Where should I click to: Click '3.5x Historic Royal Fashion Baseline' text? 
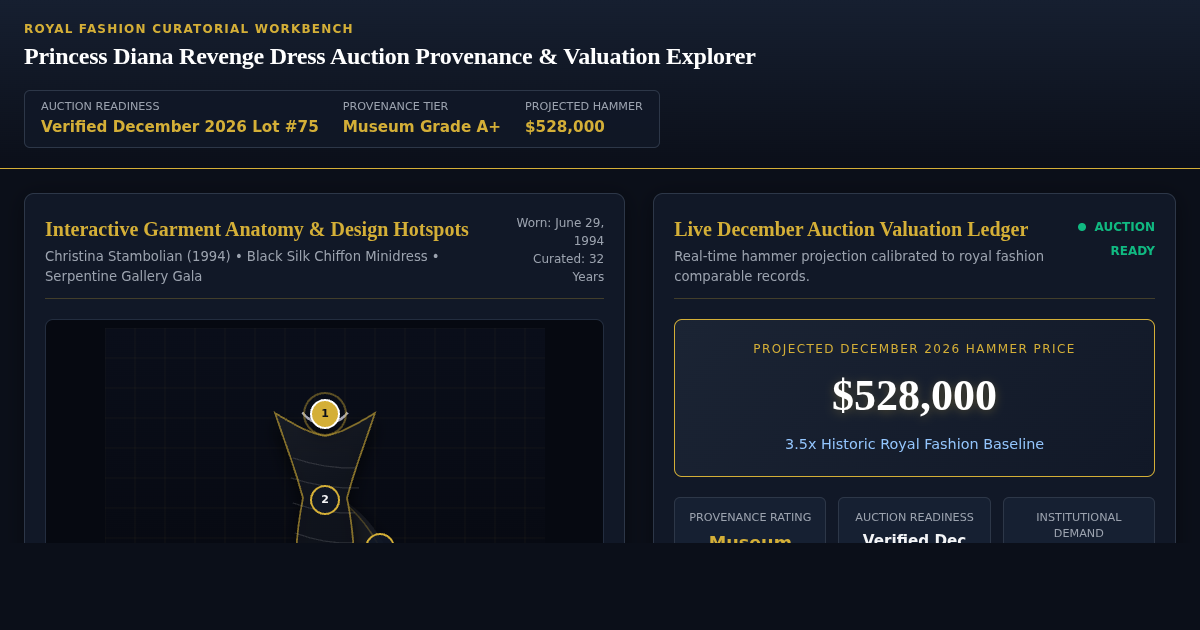914,444
